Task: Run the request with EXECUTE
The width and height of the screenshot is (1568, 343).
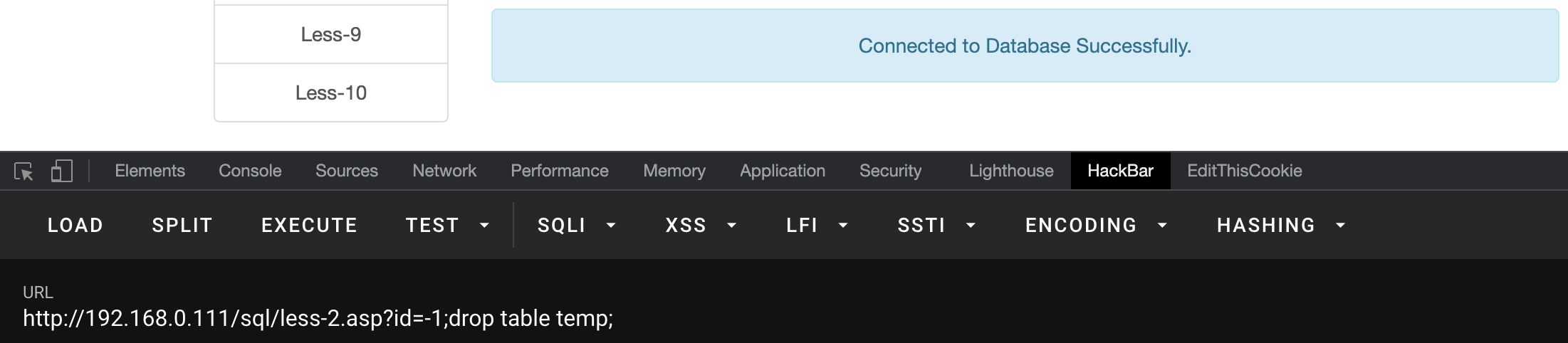Action: tap(309, 226)
